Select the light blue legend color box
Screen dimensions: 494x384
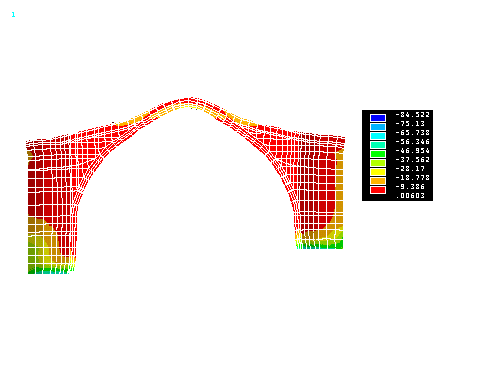[x=378, y=127]
